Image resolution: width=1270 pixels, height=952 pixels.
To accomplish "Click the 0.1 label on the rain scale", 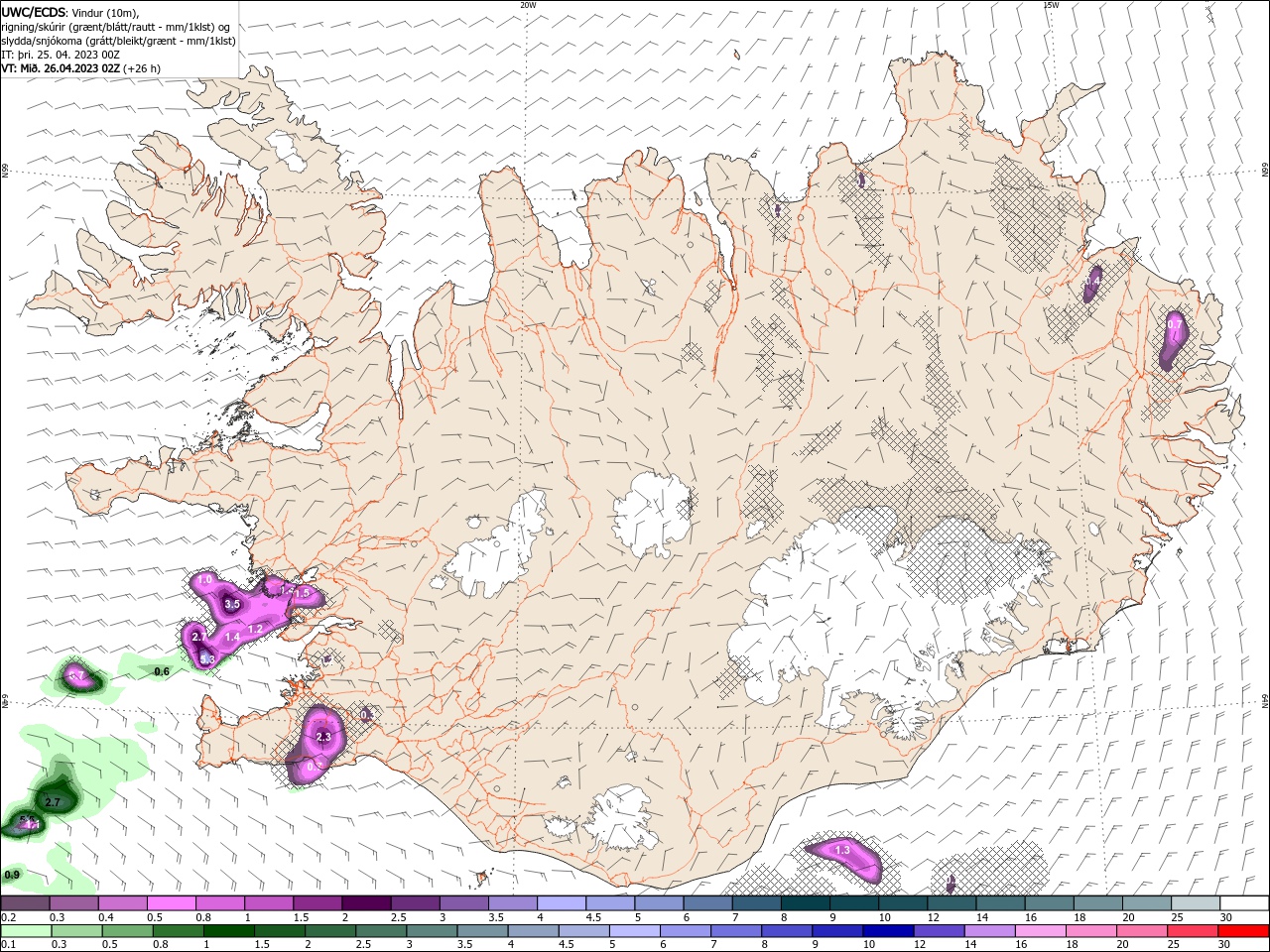I will 9,945.
